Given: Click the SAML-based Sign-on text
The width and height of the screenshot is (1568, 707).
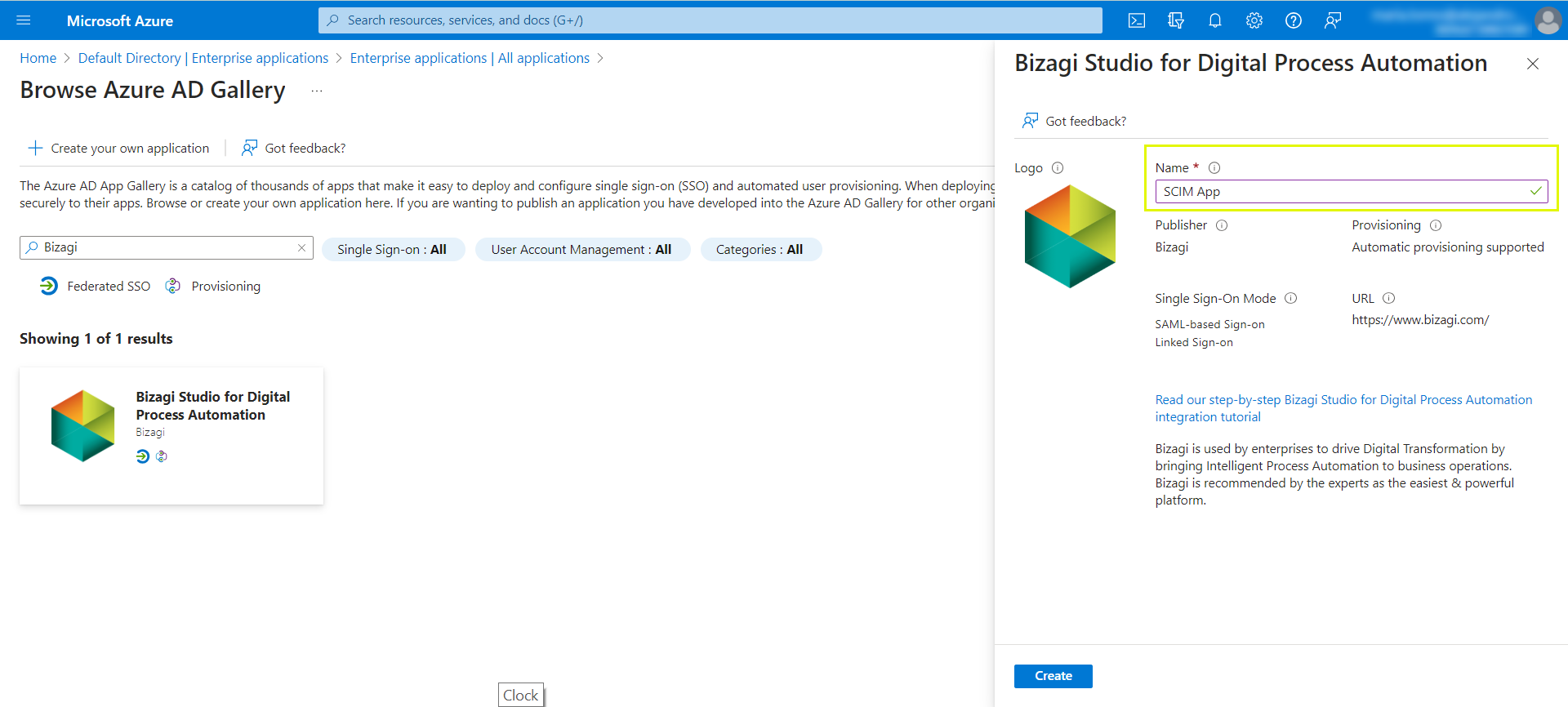Looking at the screenshot, I should (1209, 325).
